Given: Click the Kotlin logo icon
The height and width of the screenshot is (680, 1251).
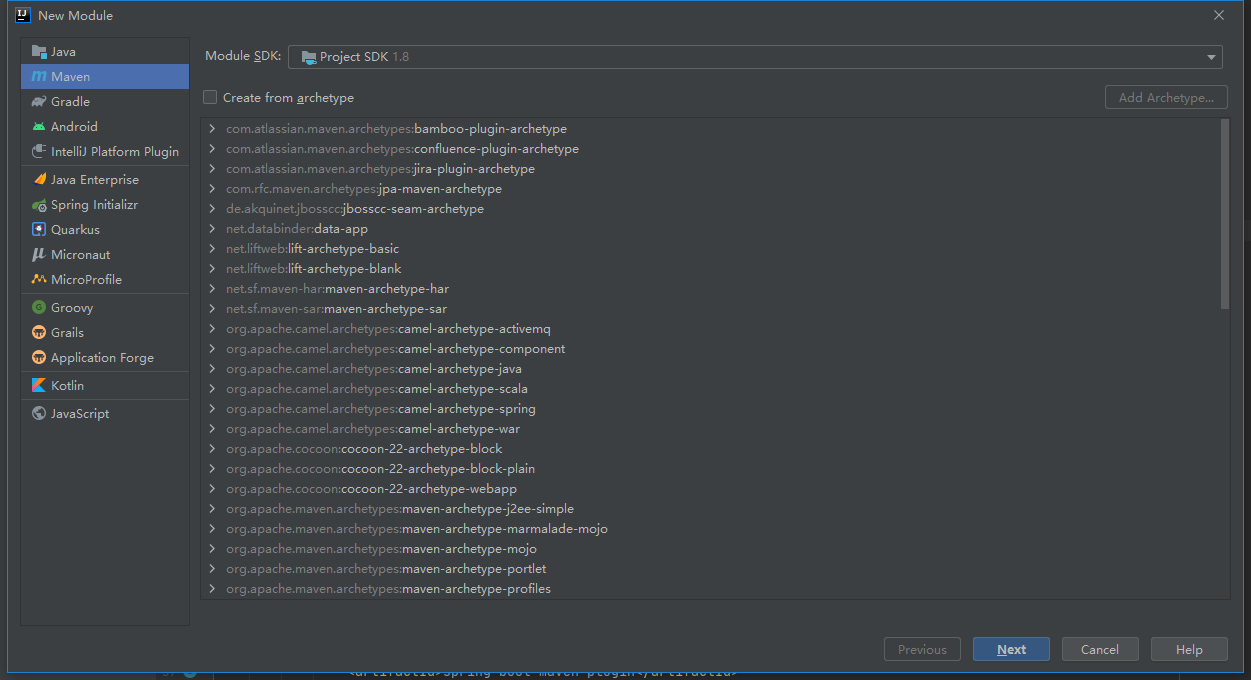Looking at the screenshot, I should (39, 386).
